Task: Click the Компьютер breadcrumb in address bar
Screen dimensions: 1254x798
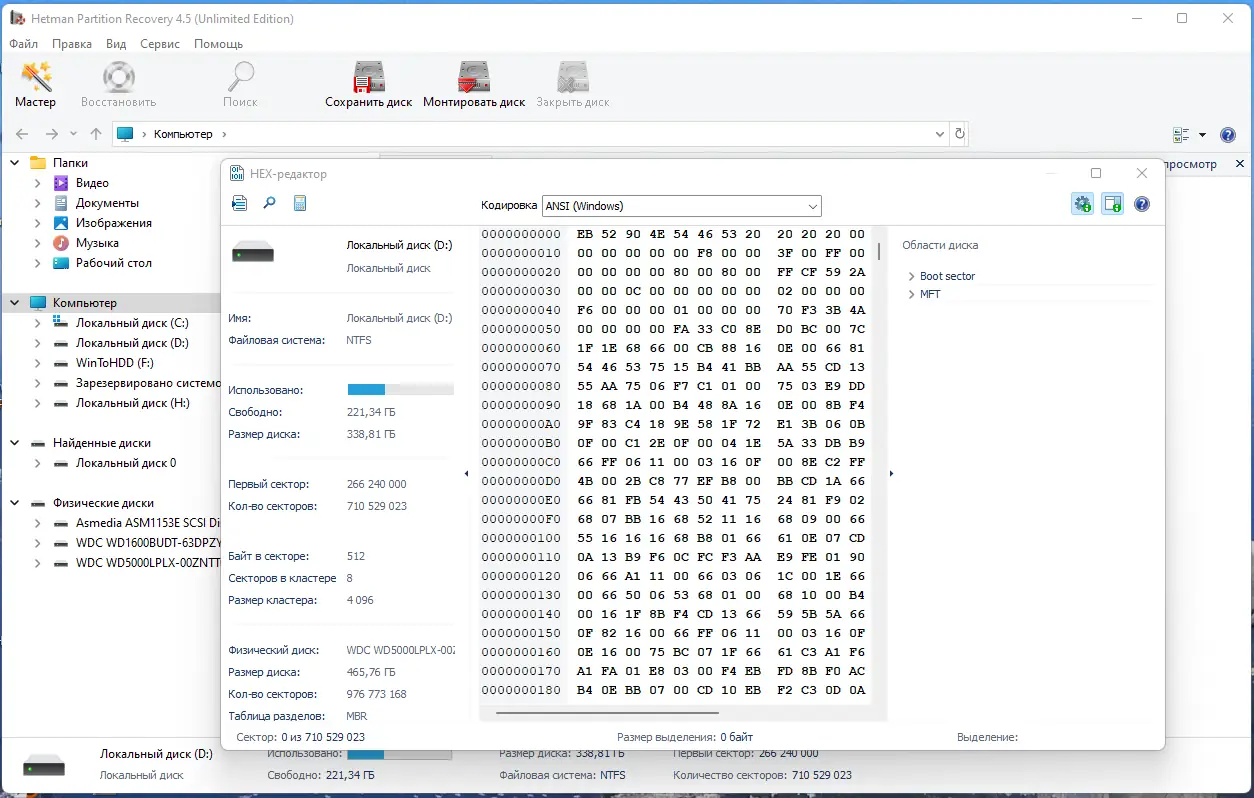Action: (x=183, y=134)
